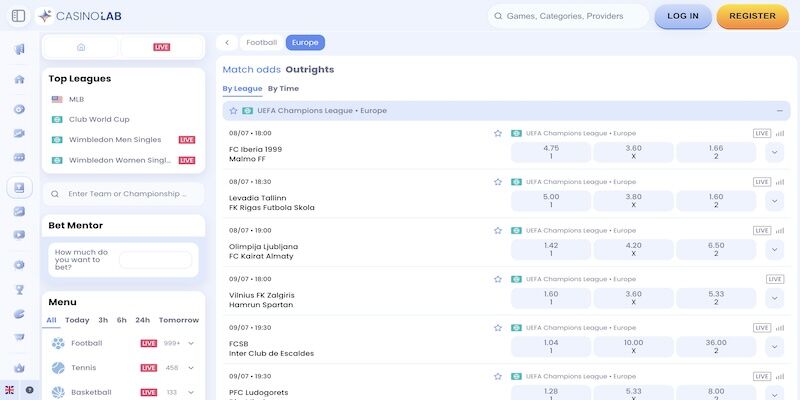Click the Basketball icon in Menu
Viewport: 800px width, 400px height.
pyautogui.click(x=58, y=392)
